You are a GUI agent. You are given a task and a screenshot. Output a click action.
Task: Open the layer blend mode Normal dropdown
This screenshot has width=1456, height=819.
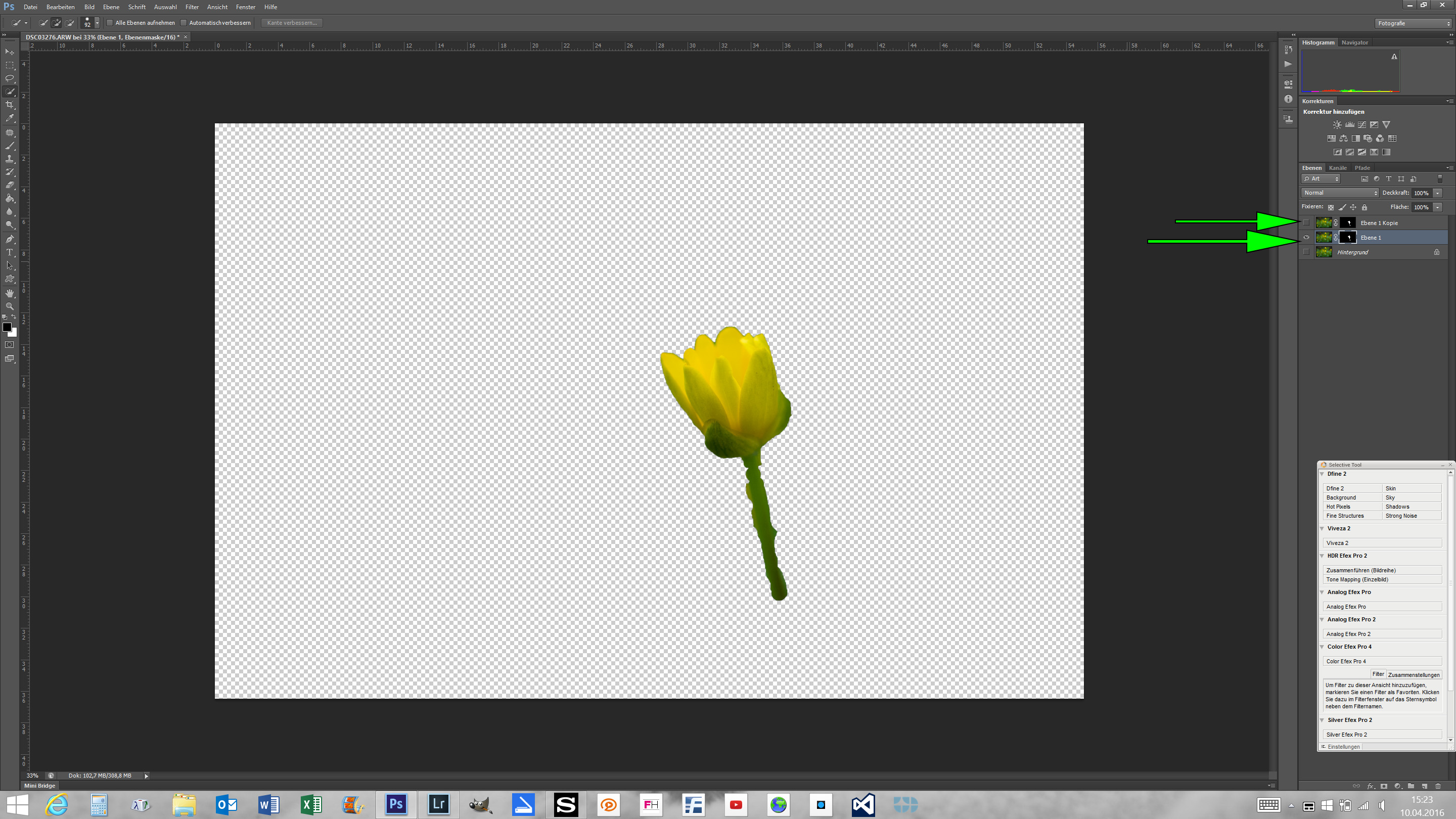click(x=1340, y=193)
